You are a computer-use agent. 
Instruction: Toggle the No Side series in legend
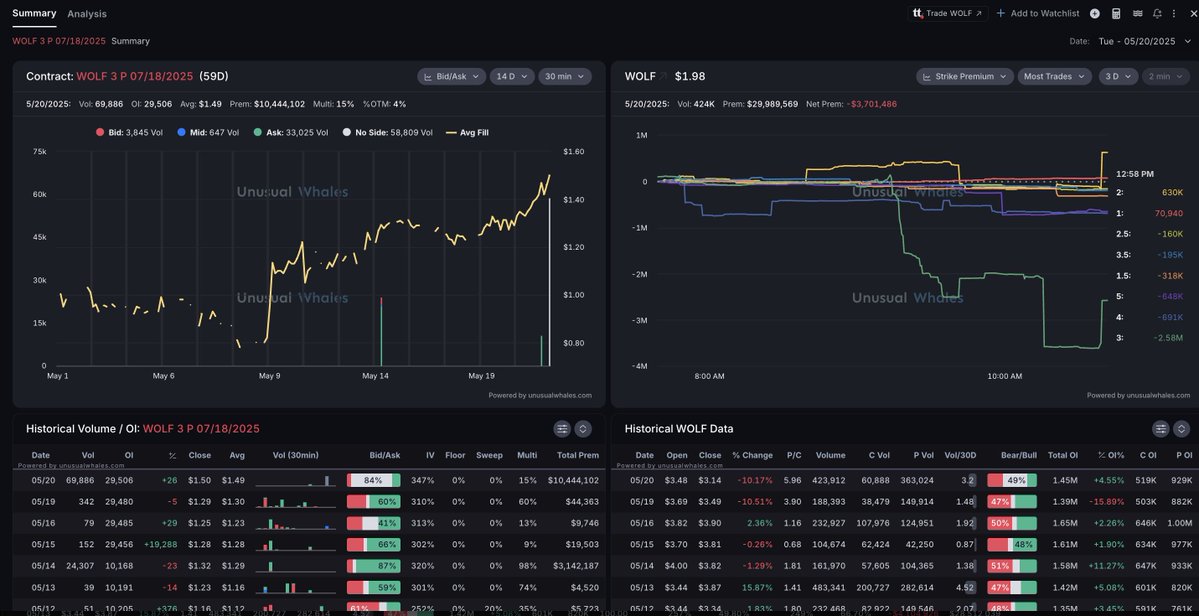coord(387,132)
